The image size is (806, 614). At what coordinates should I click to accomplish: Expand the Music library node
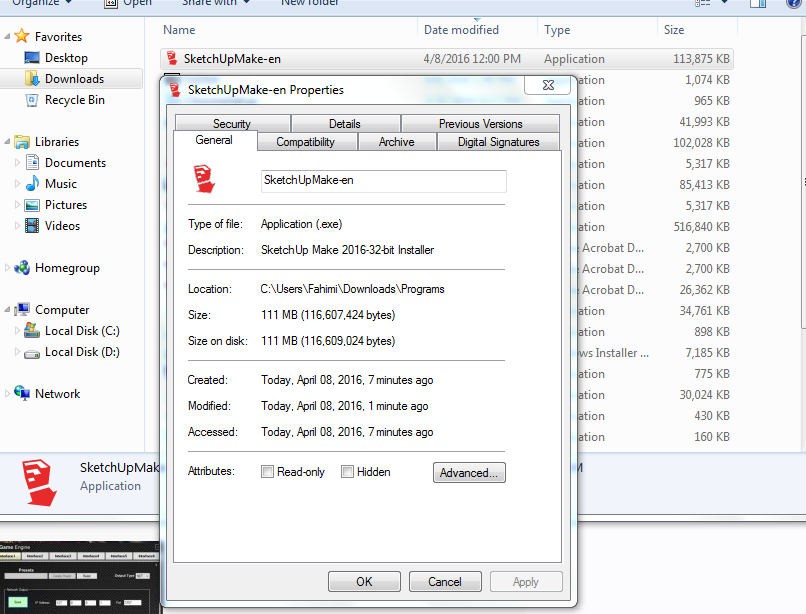pyautogui.click(x=17, y=184)
